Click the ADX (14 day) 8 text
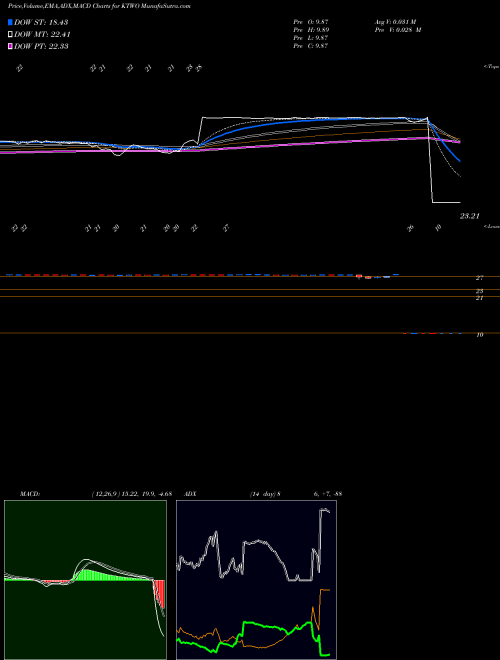The image size is (500, 660). point(265,494)
